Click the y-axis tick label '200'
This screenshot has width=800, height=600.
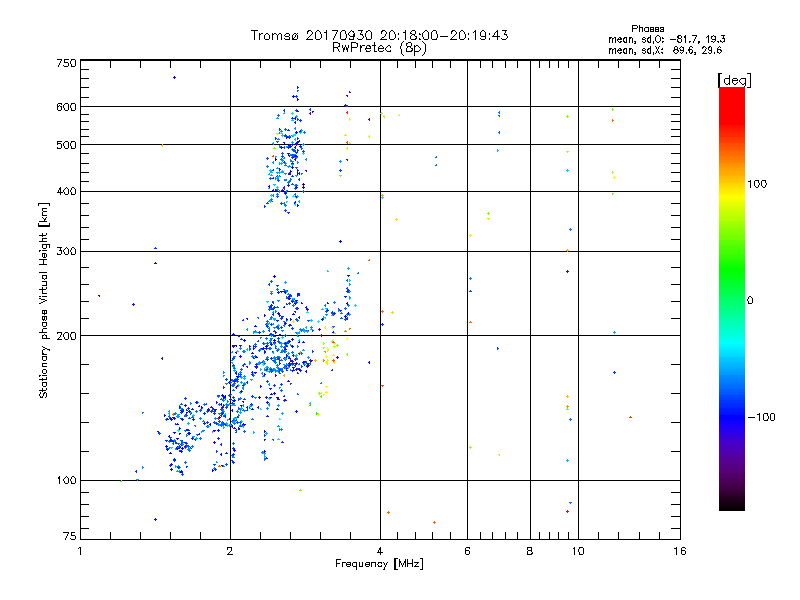pyautogui.click(x=66, y=336)
